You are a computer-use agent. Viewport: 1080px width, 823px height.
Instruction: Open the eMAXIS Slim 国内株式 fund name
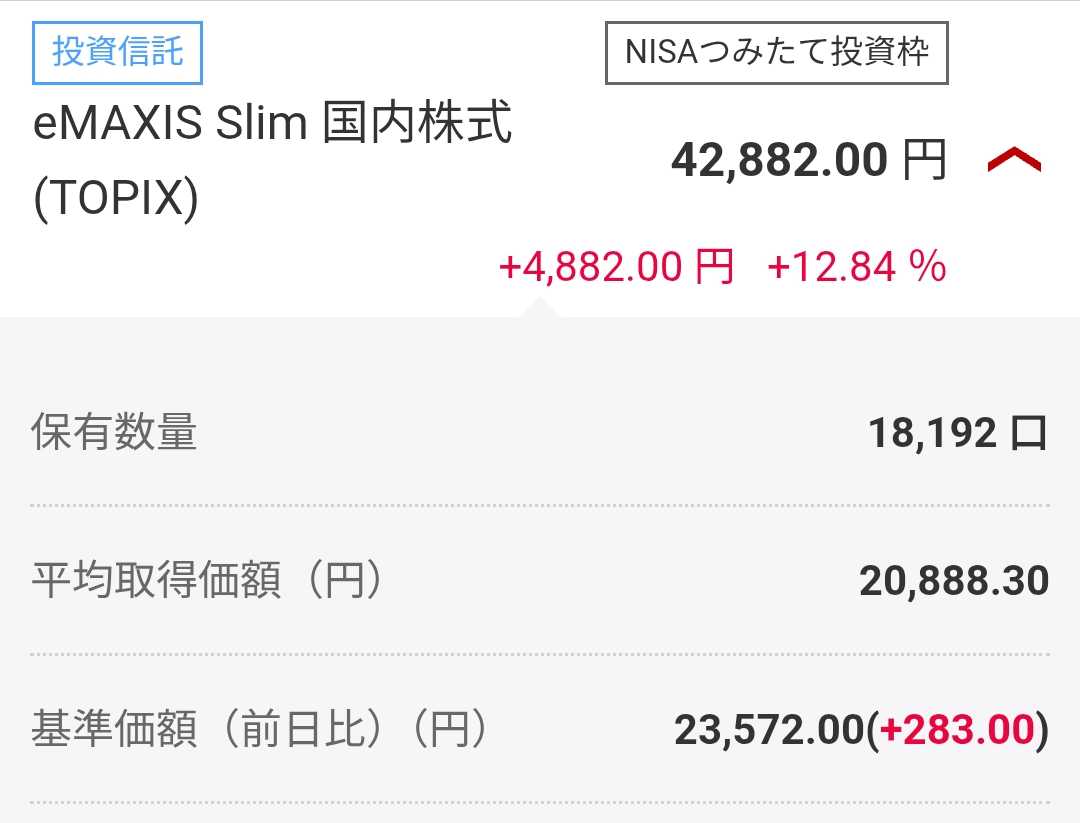pos(272,126)
